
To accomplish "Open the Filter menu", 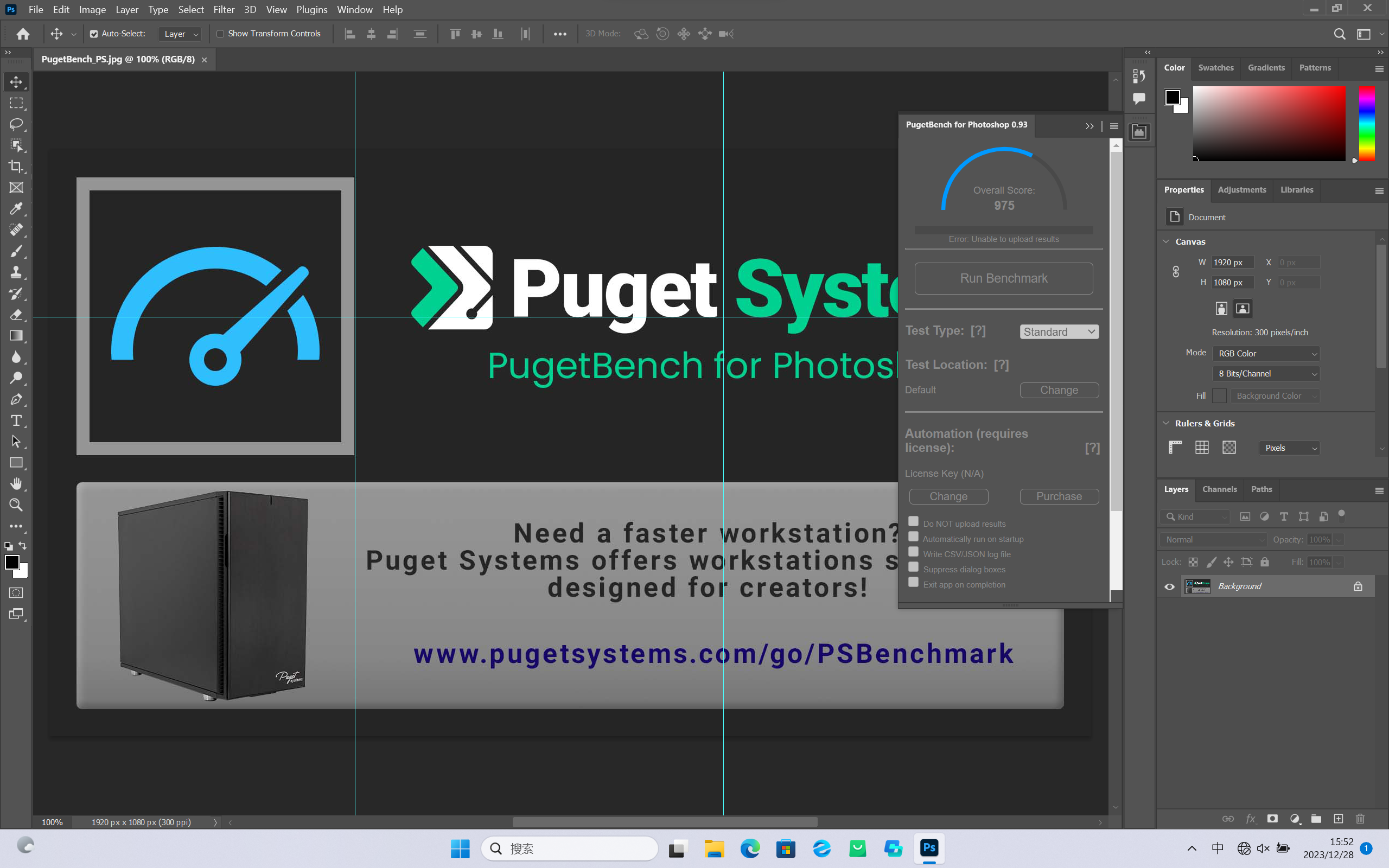I will click(x=224, y=10).
